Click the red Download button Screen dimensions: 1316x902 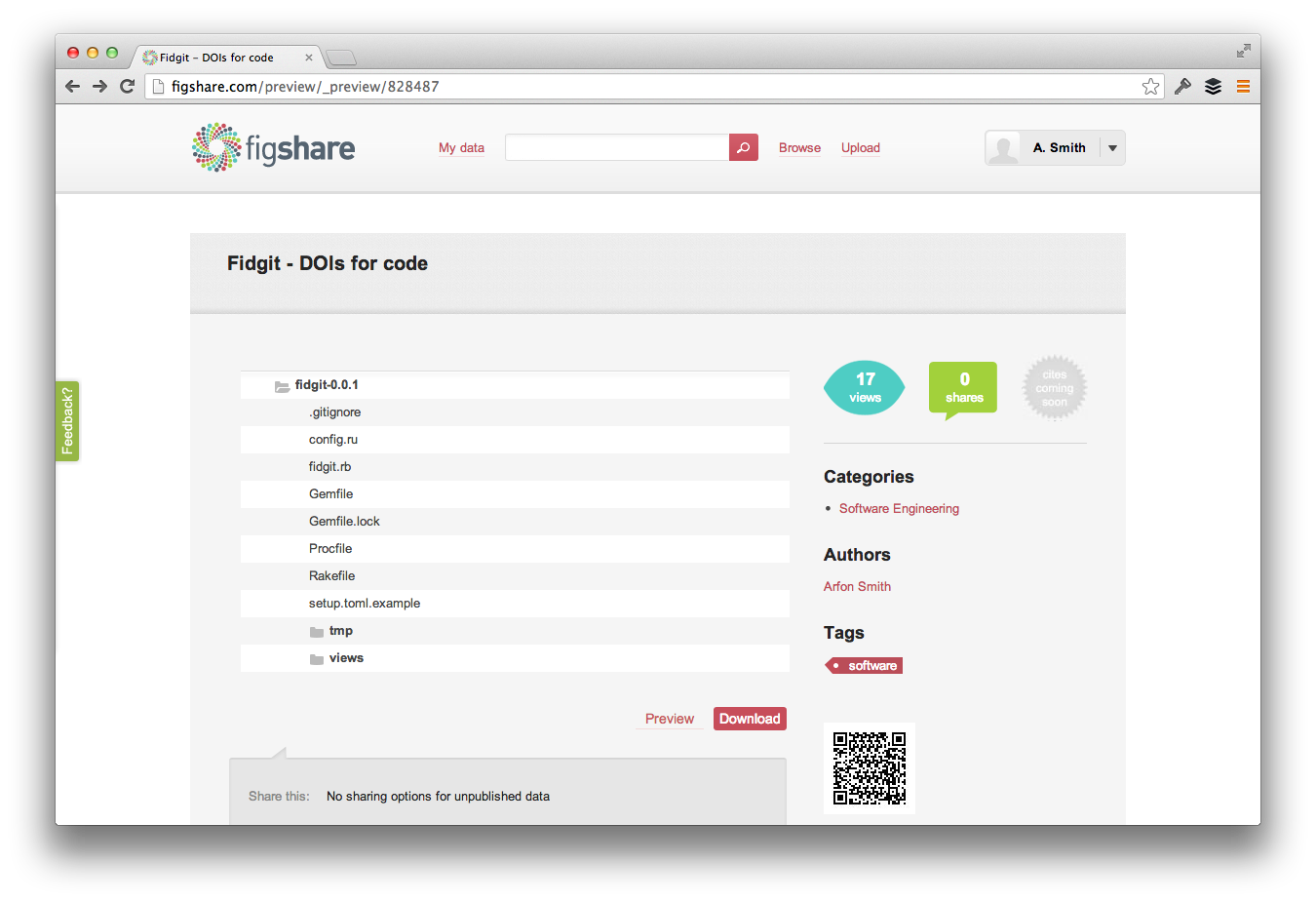[750, 719]
